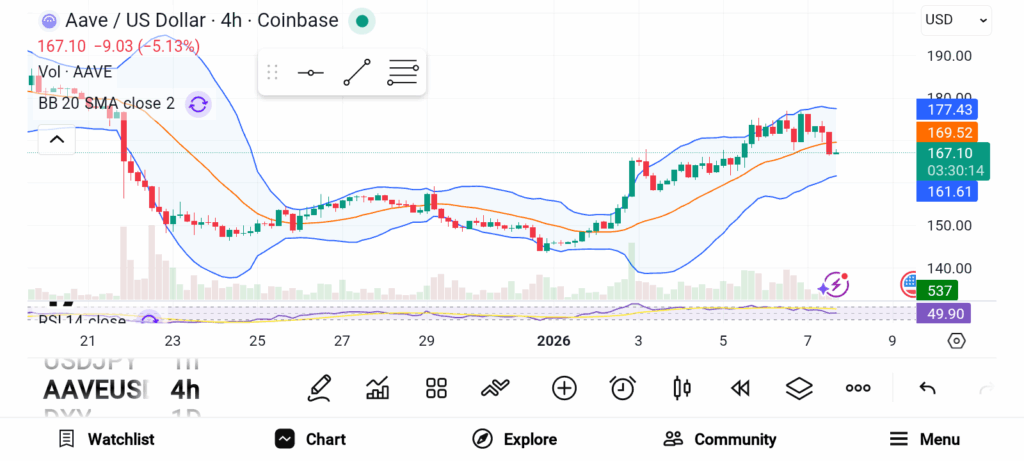Toggle the BB indicator purple refresh icon

click(x=198, y=104)
